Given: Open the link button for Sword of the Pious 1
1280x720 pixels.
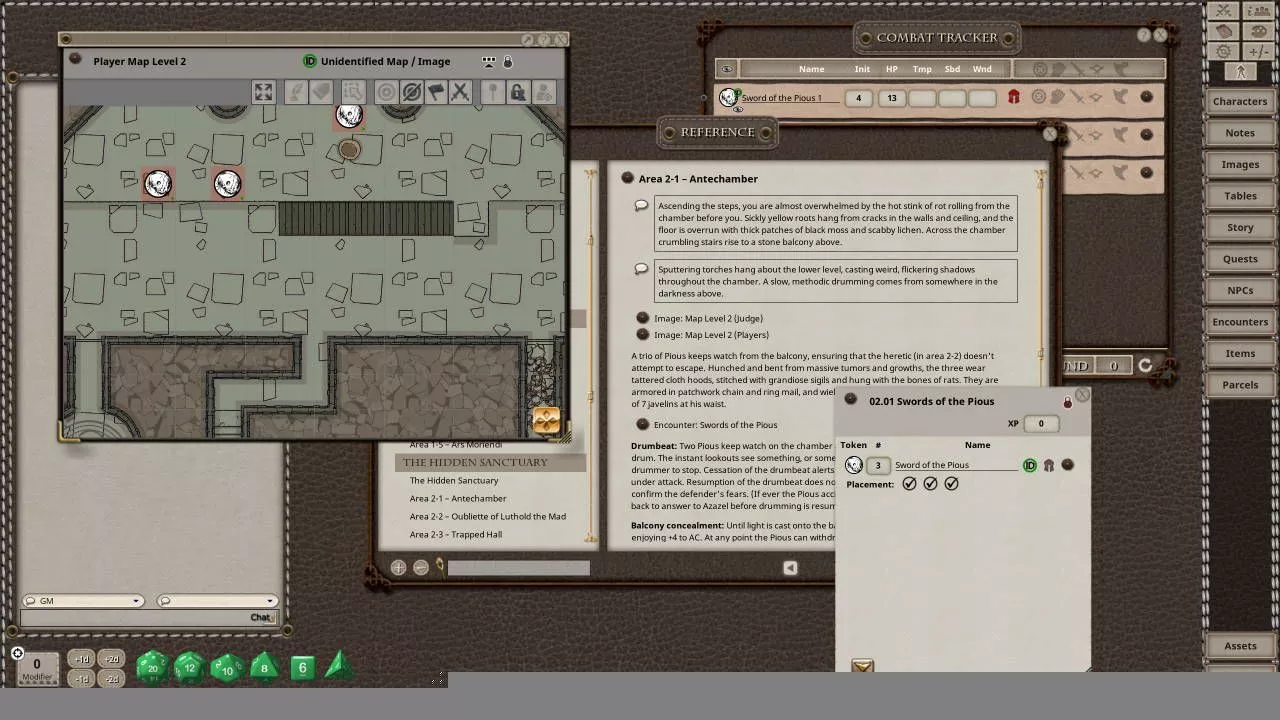Looking at the screenshot, I should coord(1147,97).
